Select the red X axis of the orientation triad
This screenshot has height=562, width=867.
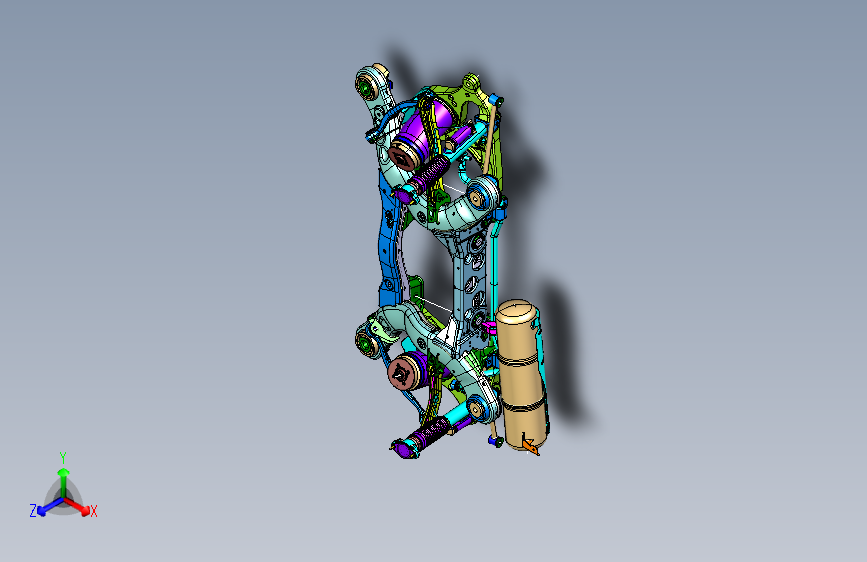pos(77,506)
